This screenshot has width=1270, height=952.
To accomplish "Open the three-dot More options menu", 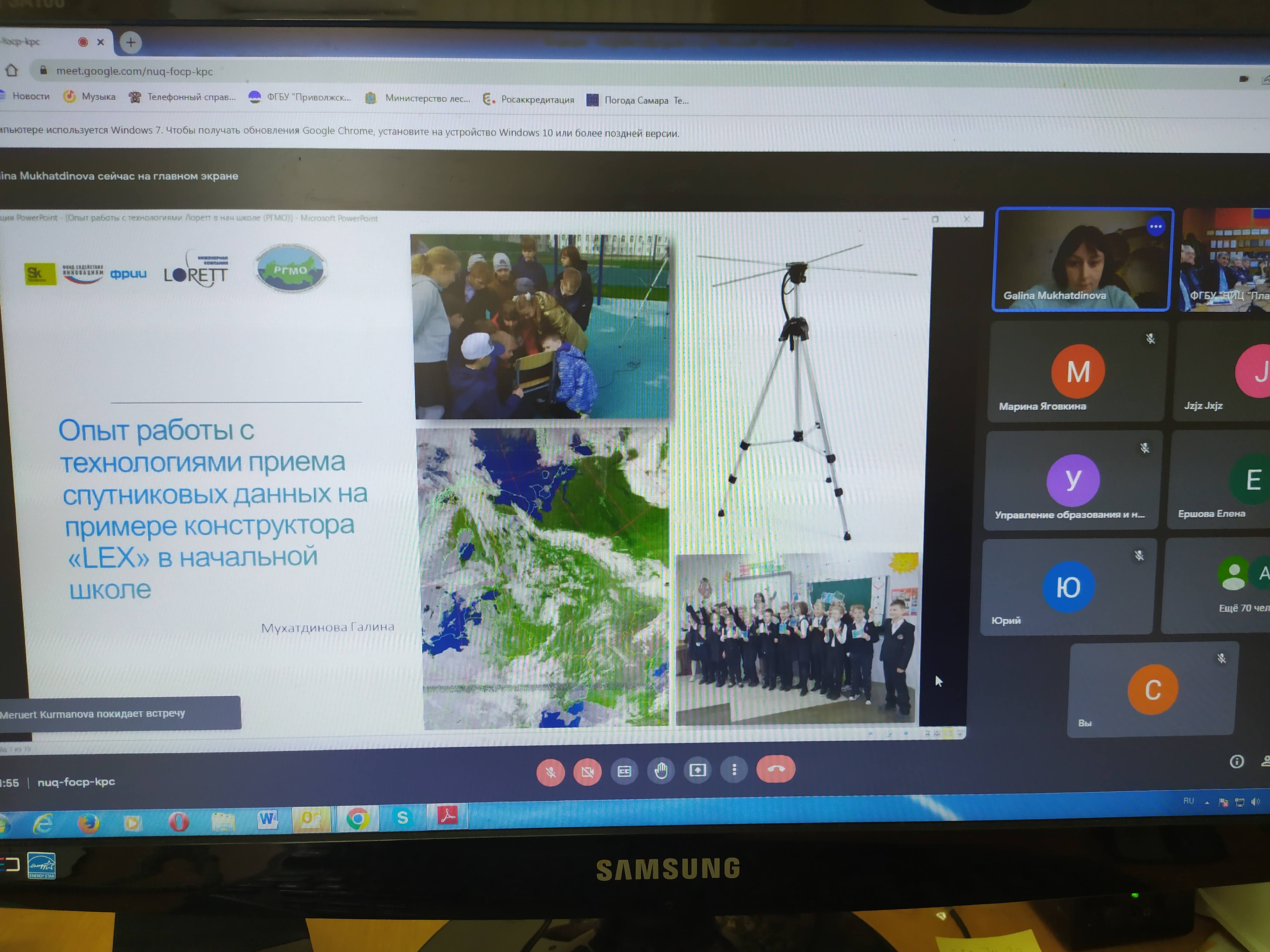I will click(x=734, y=770).
